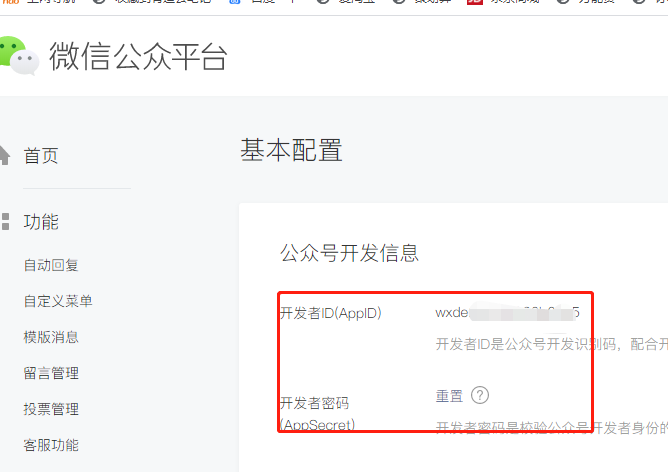Click the (AppSecret) label text
The image size is (668, 472).
tap(317, 425)
